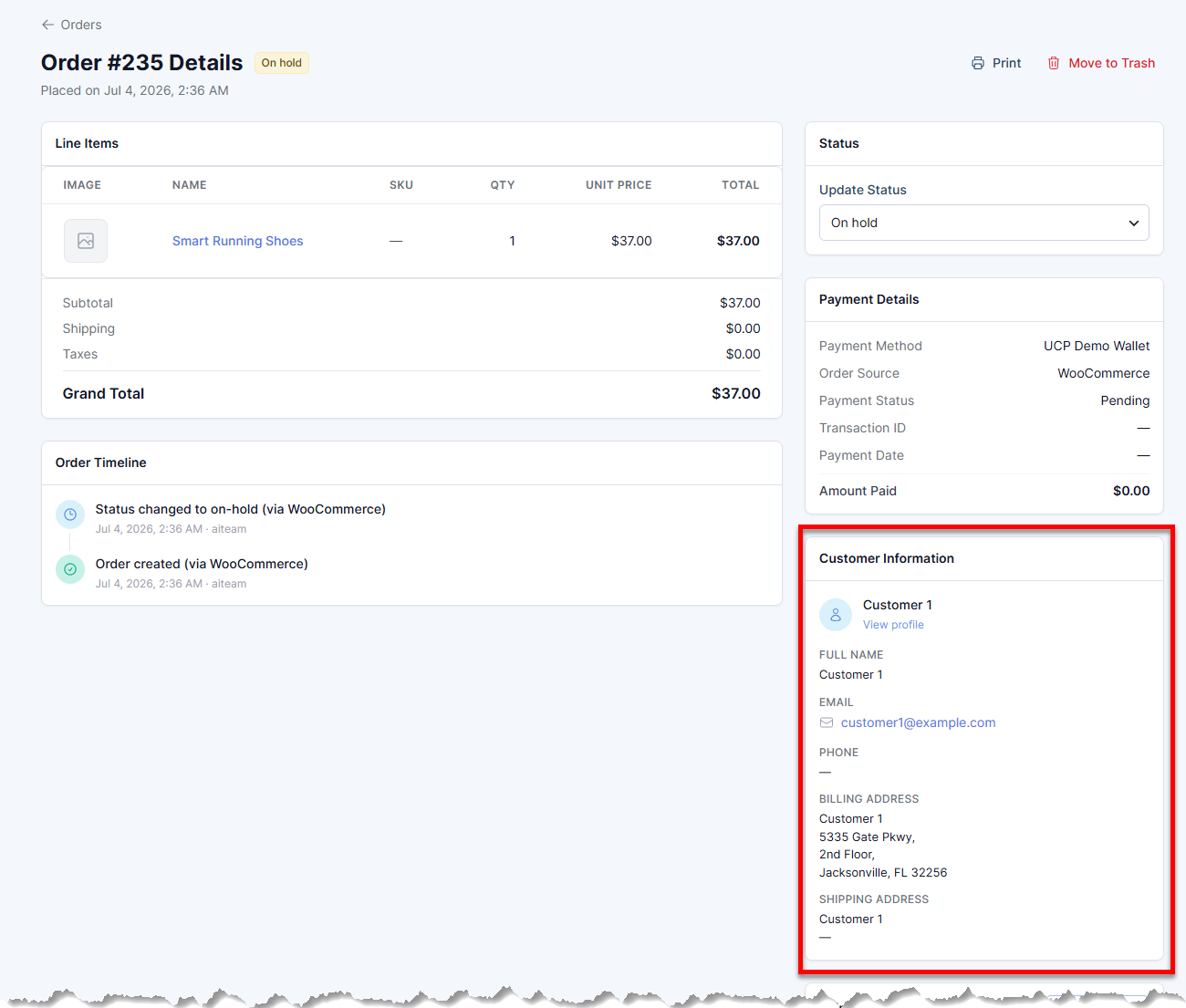1186x1008 pixels.
Task: Click Status changed to on-hold timeline entry
Action: 241,509
